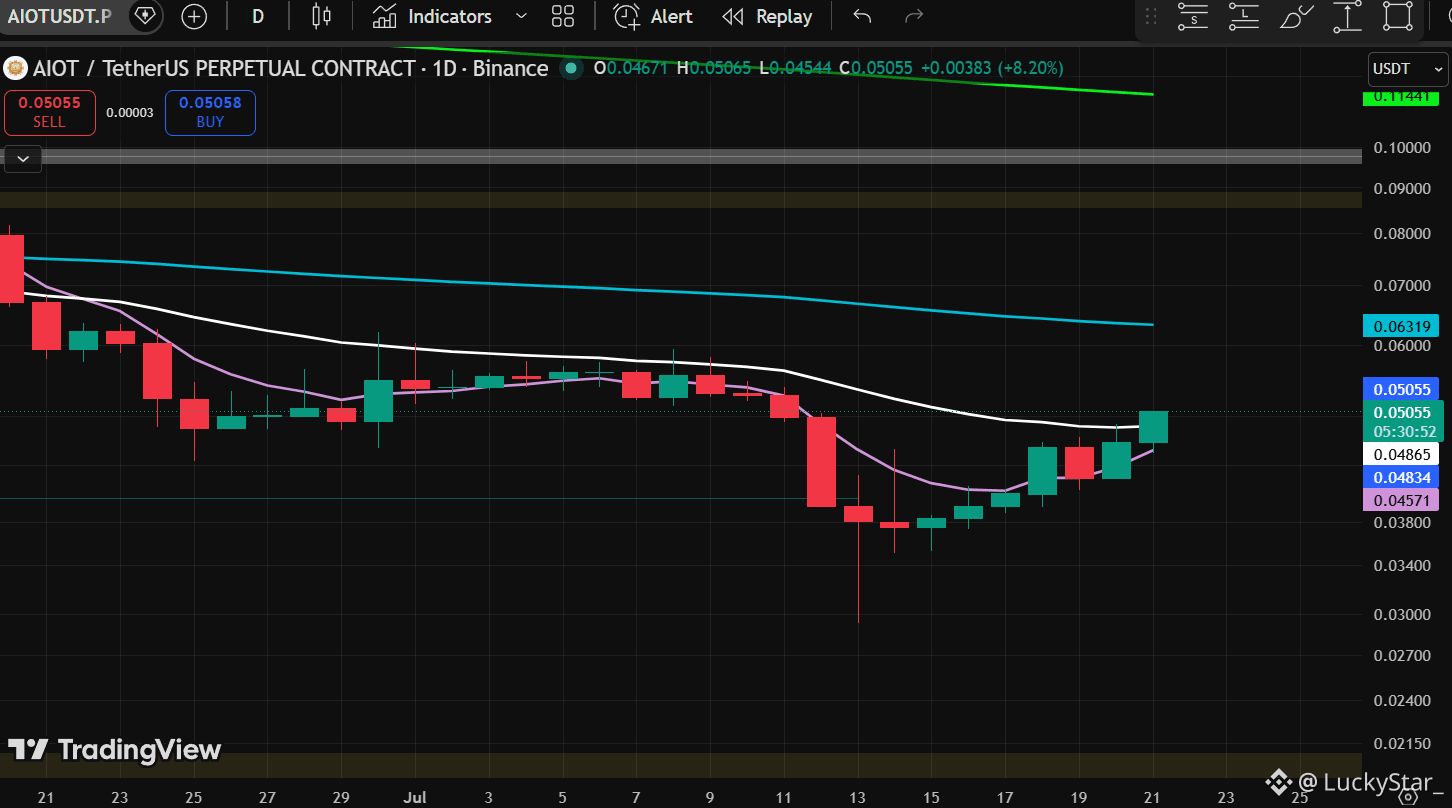
Task: Click the diamond upgrade icon
Action: pos(146,16)
